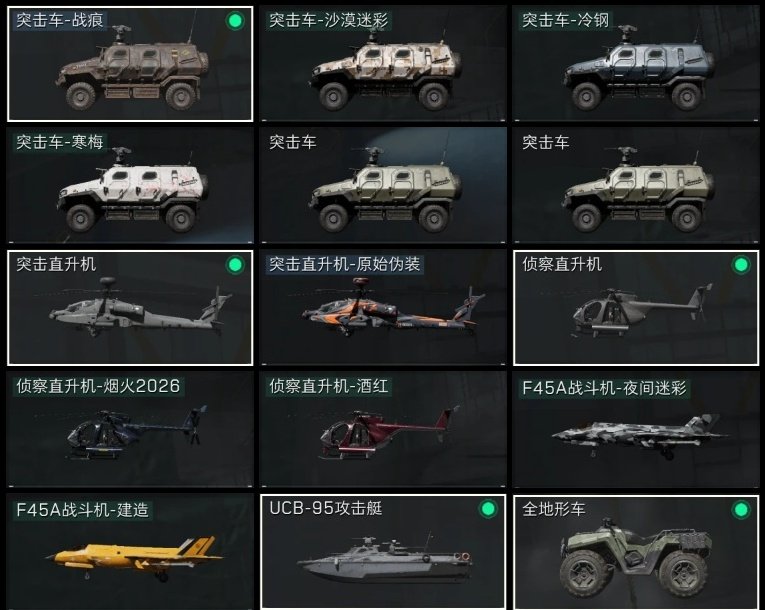Select the unnamed 突击车 in the middle column

tap(383, 185)
